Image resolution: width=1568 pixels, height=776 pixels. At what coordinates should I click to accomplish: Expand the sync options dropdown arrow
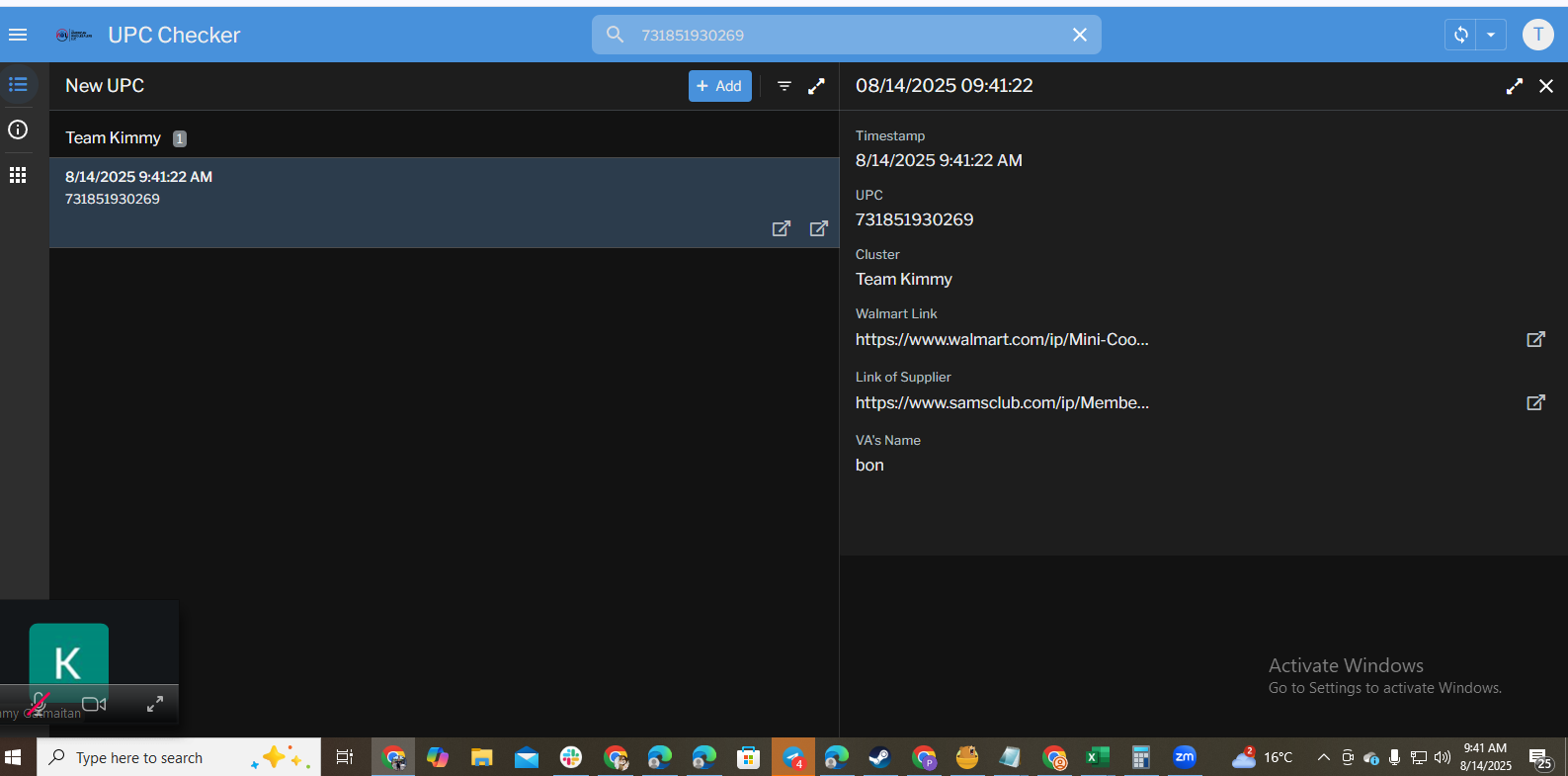pyautogui.click(x=1491, y=35)
